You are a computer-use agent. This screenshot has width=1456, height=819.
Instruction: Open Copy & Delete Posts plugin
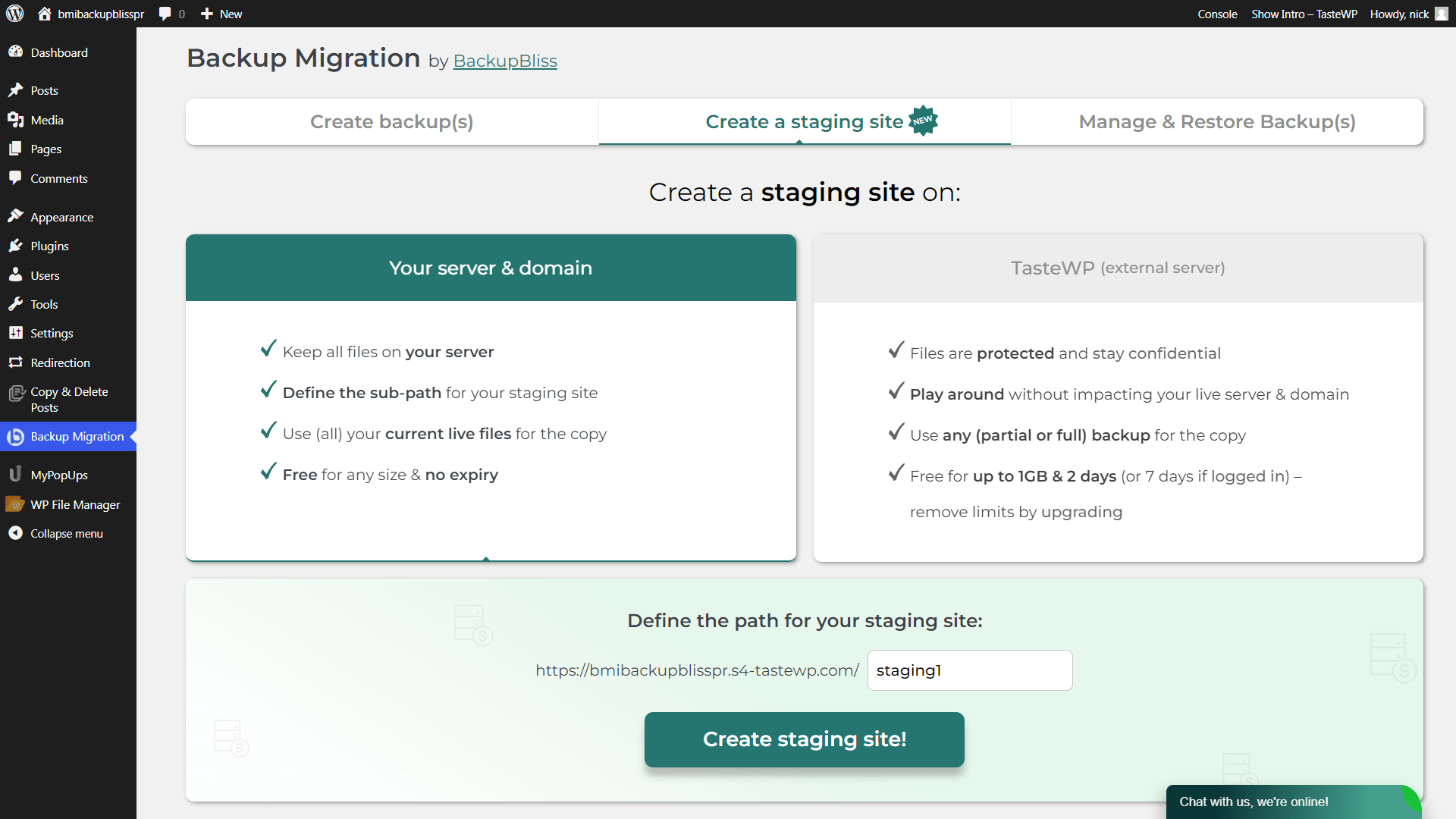tap(68, 399)
